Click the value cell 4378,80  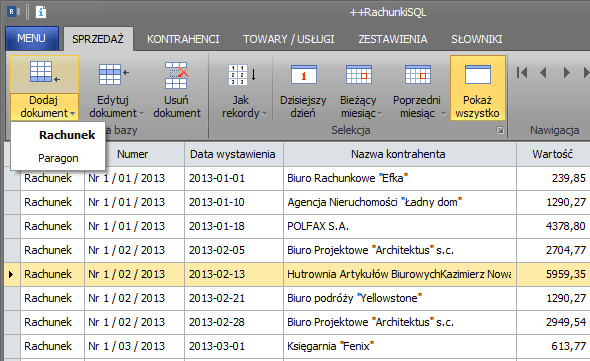click(x=553, y=226)
